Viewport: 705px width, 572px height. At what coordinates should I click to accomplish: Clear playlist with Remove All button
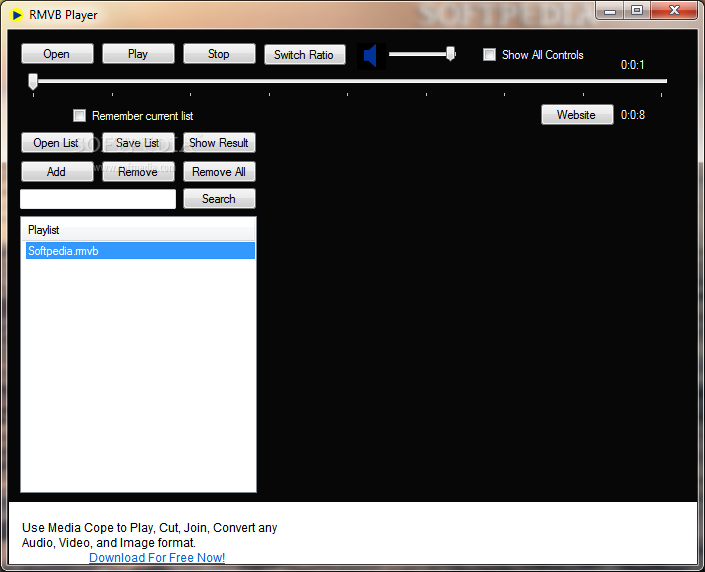point(219,172)
